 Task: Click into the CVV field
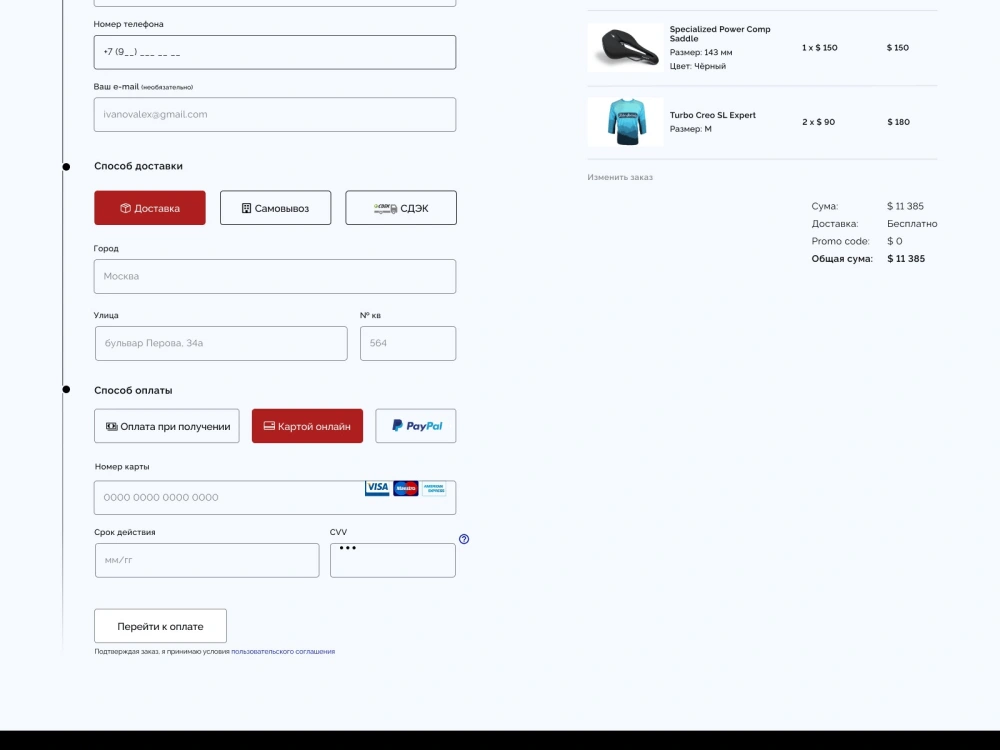[393, 560]
